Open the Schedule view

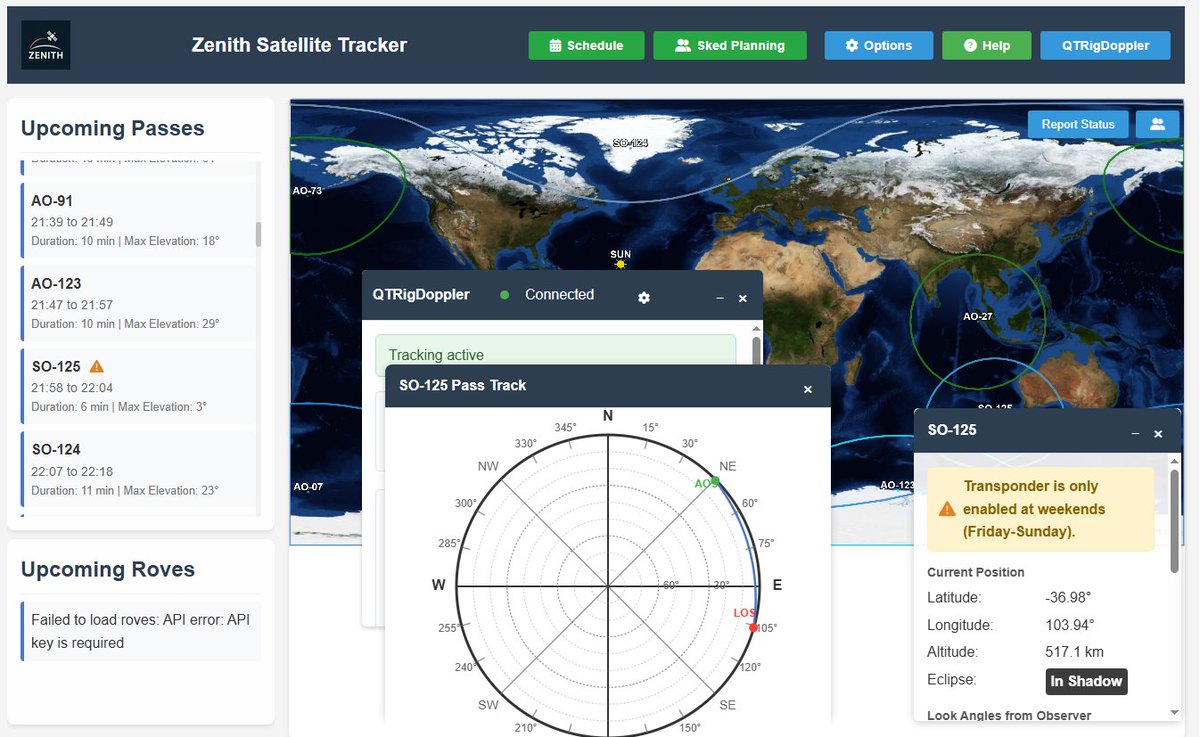pyautogui.click(x=586, y=45)
